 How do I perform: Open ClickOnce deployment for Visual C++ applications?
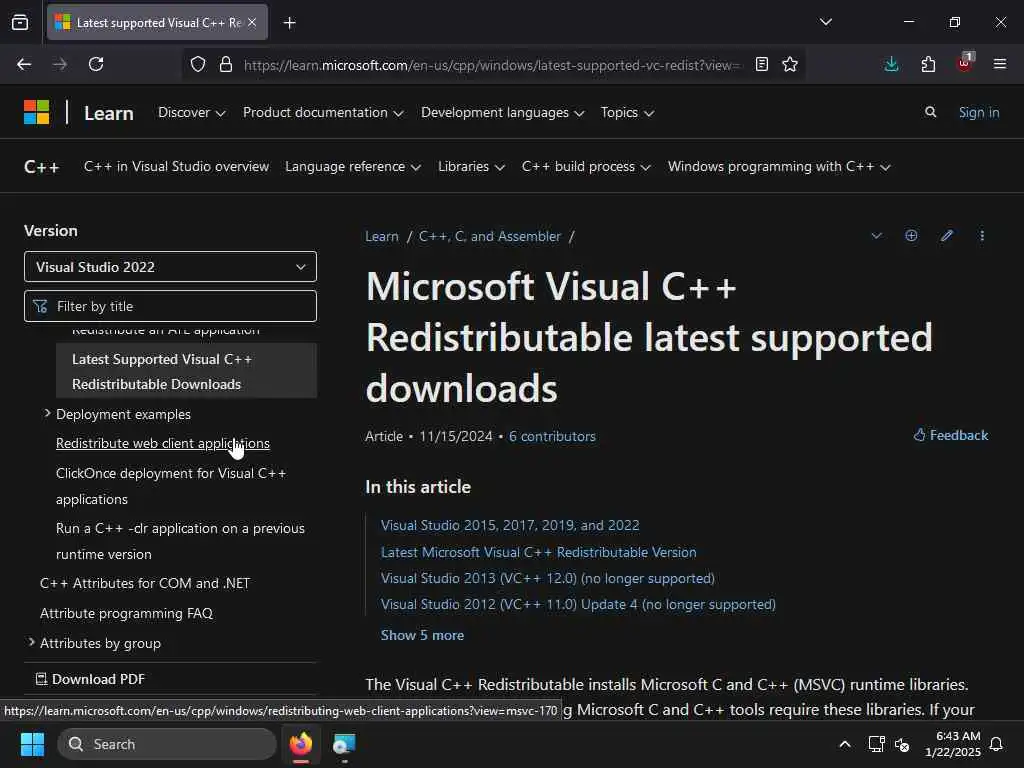coord(171,486)
